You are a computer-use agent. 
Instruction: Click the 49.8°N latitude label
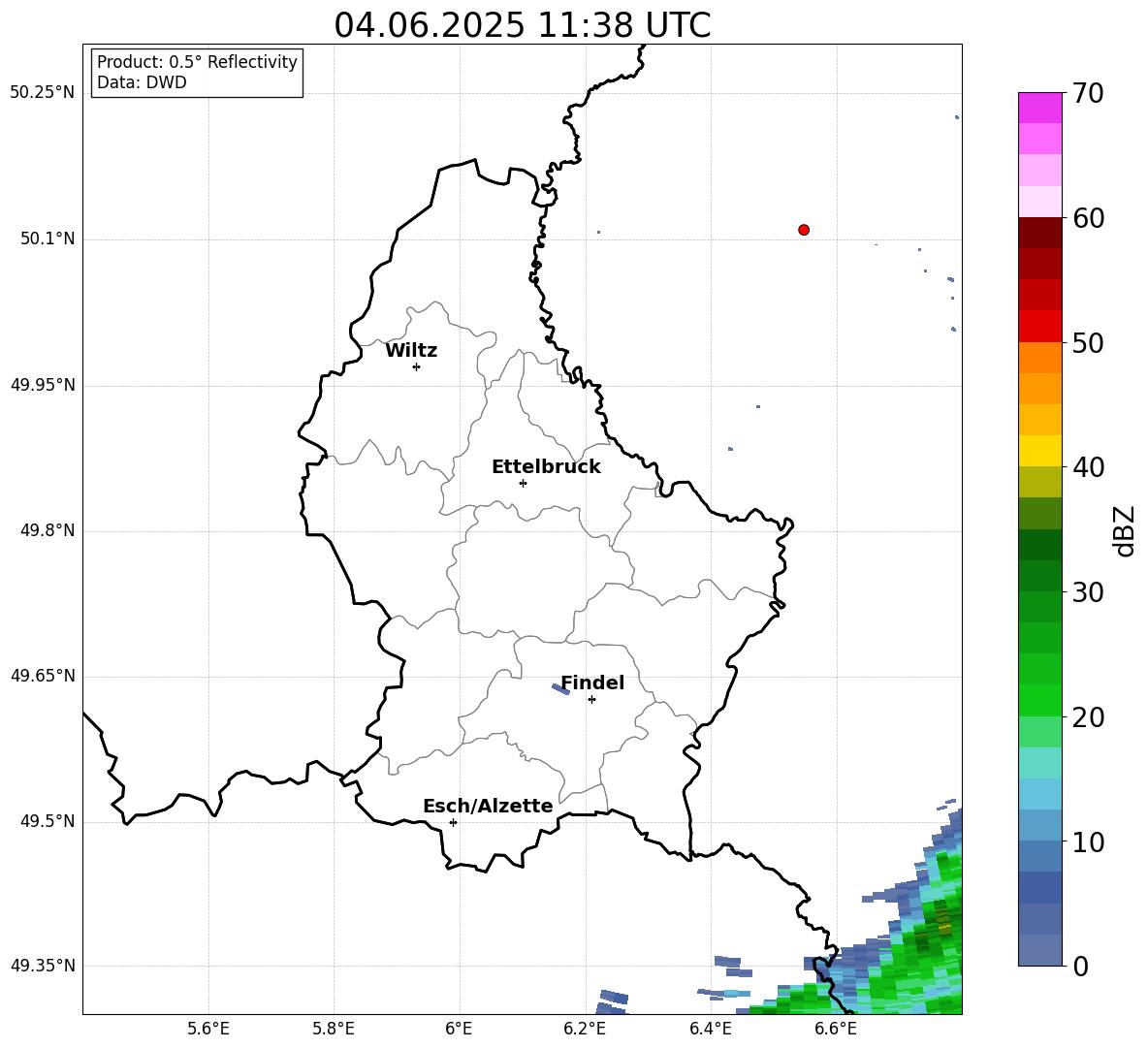(x=48, y=530)
